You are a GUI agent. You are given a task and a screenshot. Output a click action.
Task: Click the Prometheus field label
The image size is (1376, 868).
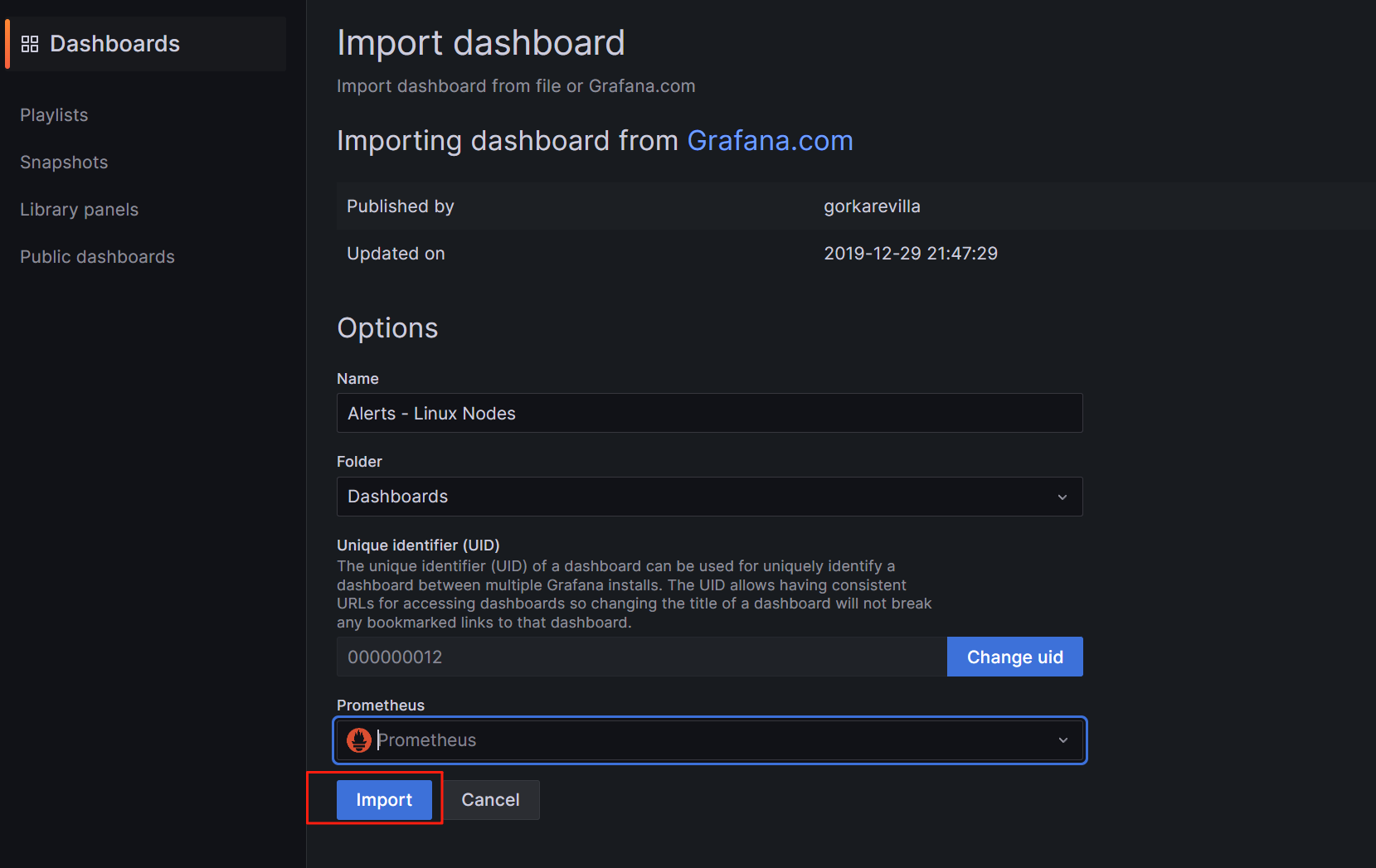click(x=381, y=705)
